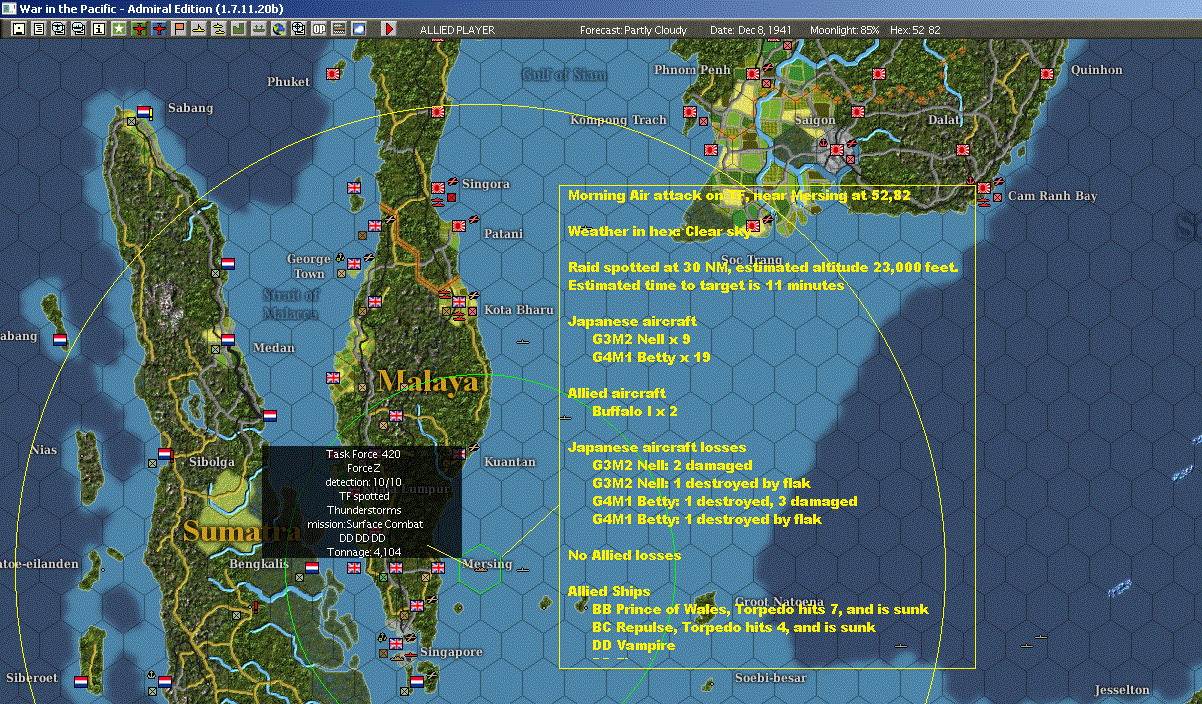1202x704 pixels.
Task: Click the green land base toolbar icon
Action: pyautogui.click(x=239, y=30)
